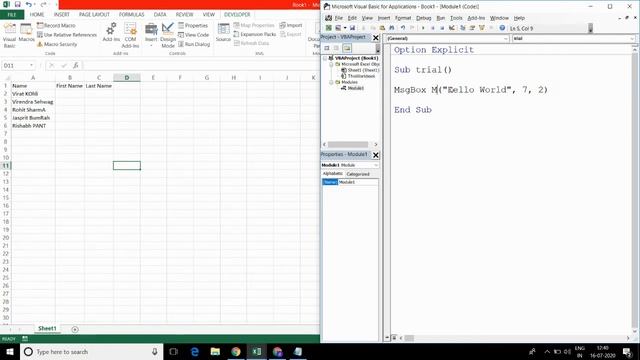Open the Visual Basic editor from ribbon
The image size is (640, 360).
pos(9,35)
